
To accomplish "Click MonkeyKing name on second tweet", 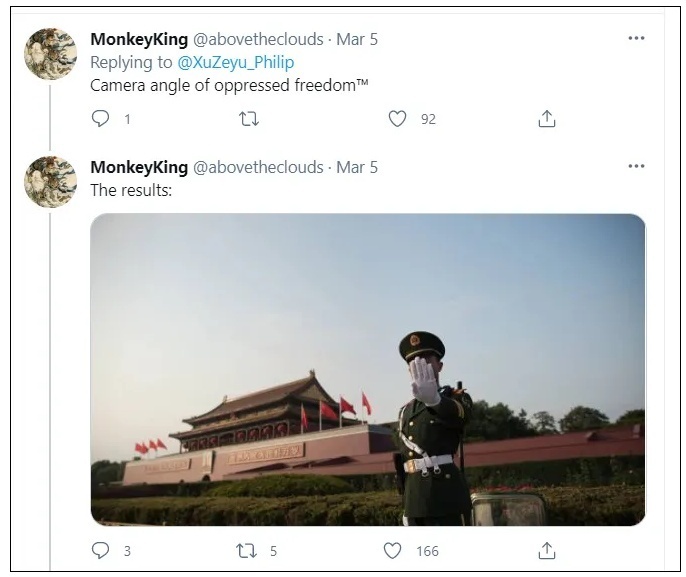I will [138, 167].
